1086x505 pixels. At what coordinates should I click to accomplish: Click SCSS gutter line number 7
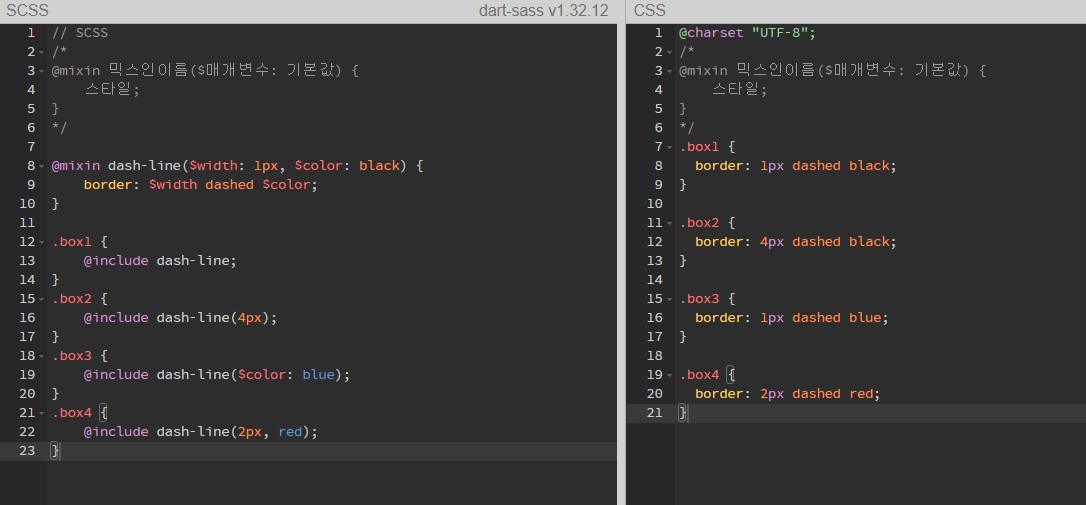(x=32, y=147)
